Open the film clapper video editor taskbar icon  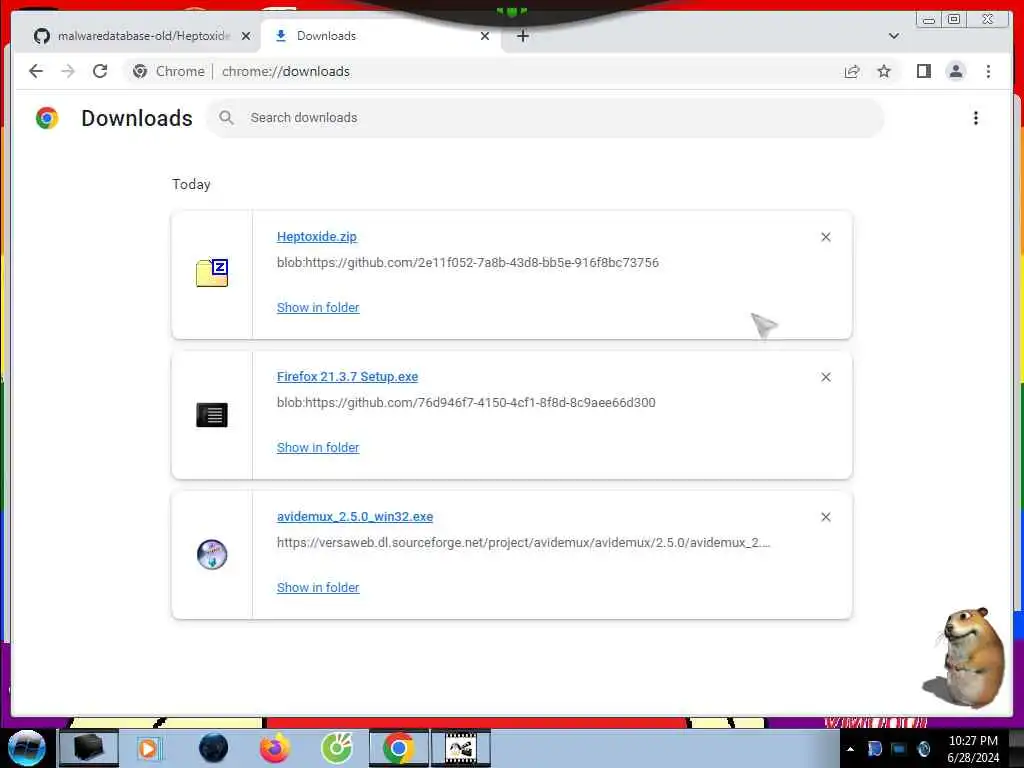pyautogui.click(x=460, y=748)
